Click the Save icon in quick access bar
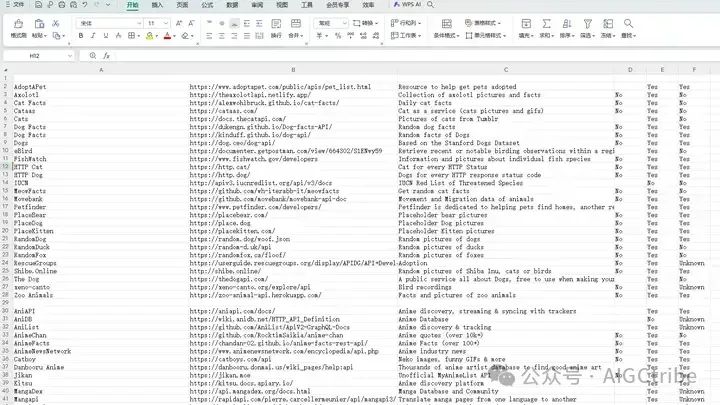This screenshot has width=720, height=405. pyautogui.click(x=39, y=5)
